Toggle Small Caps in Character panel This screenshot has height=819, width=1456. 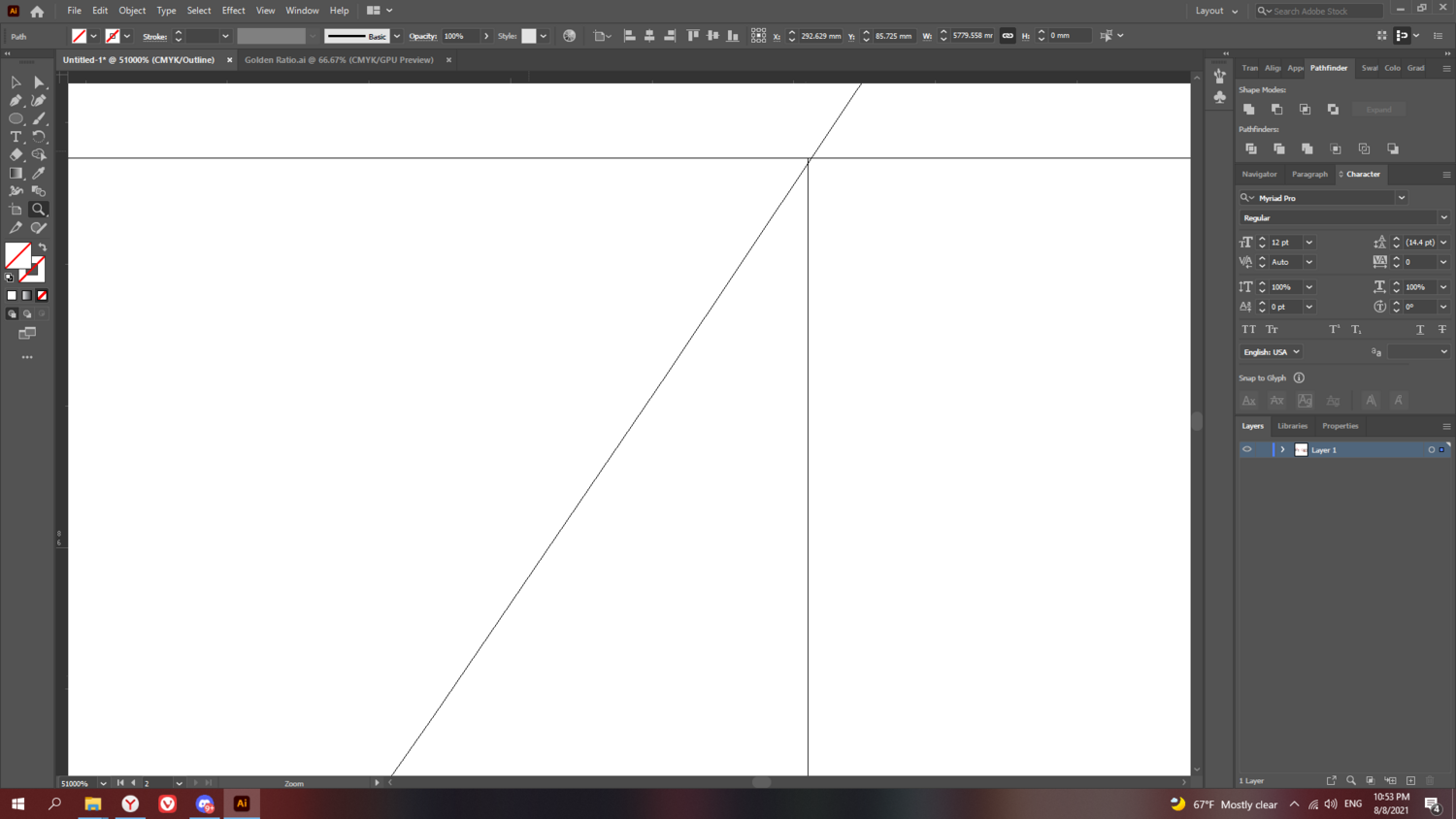(1272, 330)
